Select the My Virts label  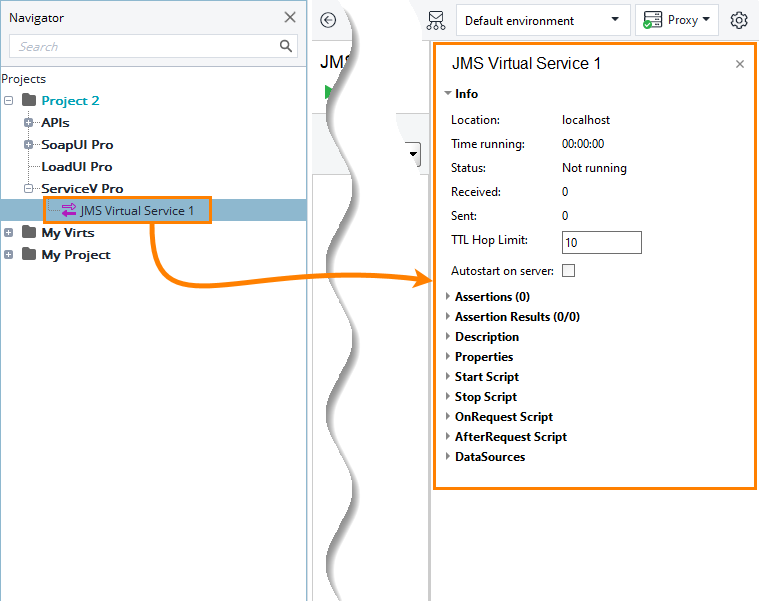tap(68, 233)
